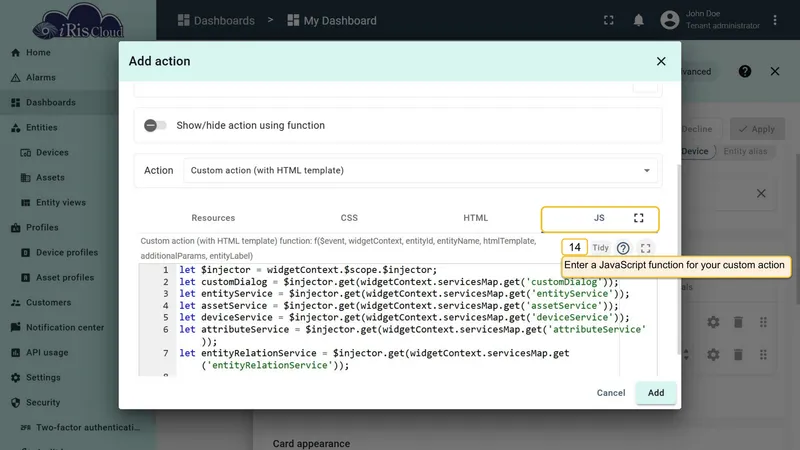This screenshot has height=450, width=800.
Task: Click the Tidy button
Action: click(601, 247)
